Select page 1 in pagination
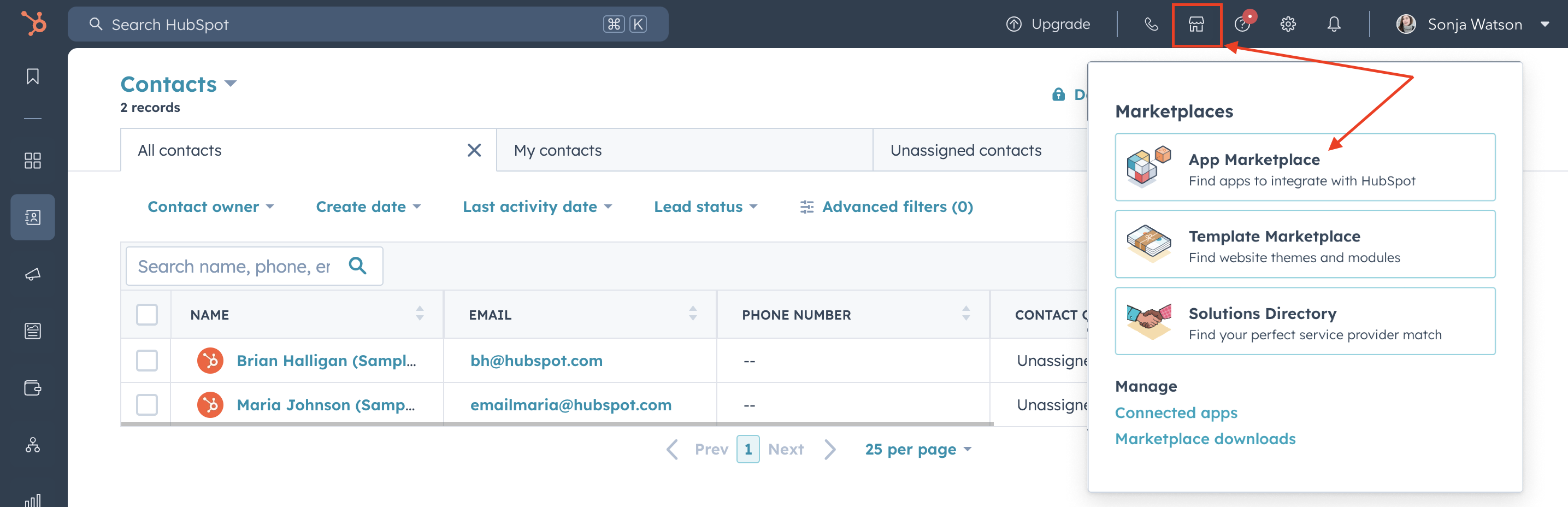The image size is (1568, 507). pyautogui.click(x=747, y=449)
